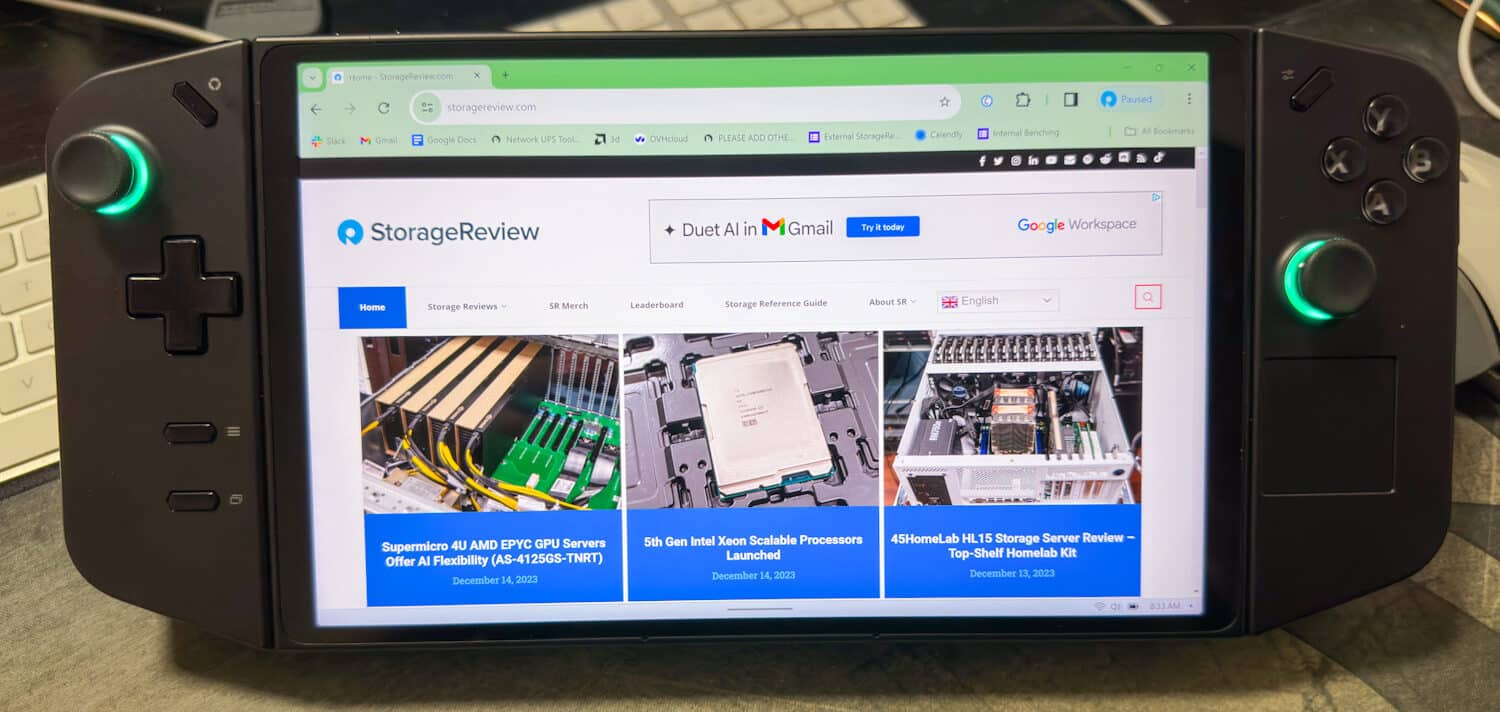The image size is (1500, 712).
Task: Select the Home - StorageReview.com tab
Action: point(407,76)
